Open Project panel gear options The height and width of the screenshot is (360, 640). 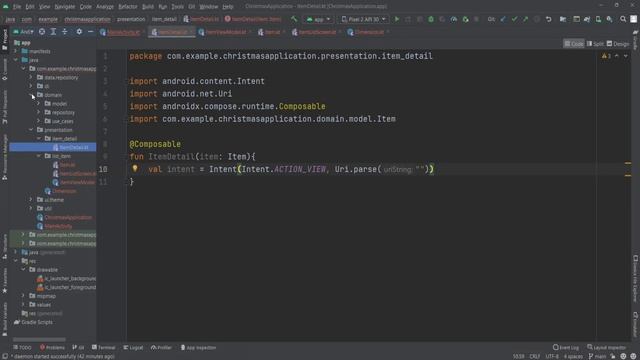coord(79,32)
